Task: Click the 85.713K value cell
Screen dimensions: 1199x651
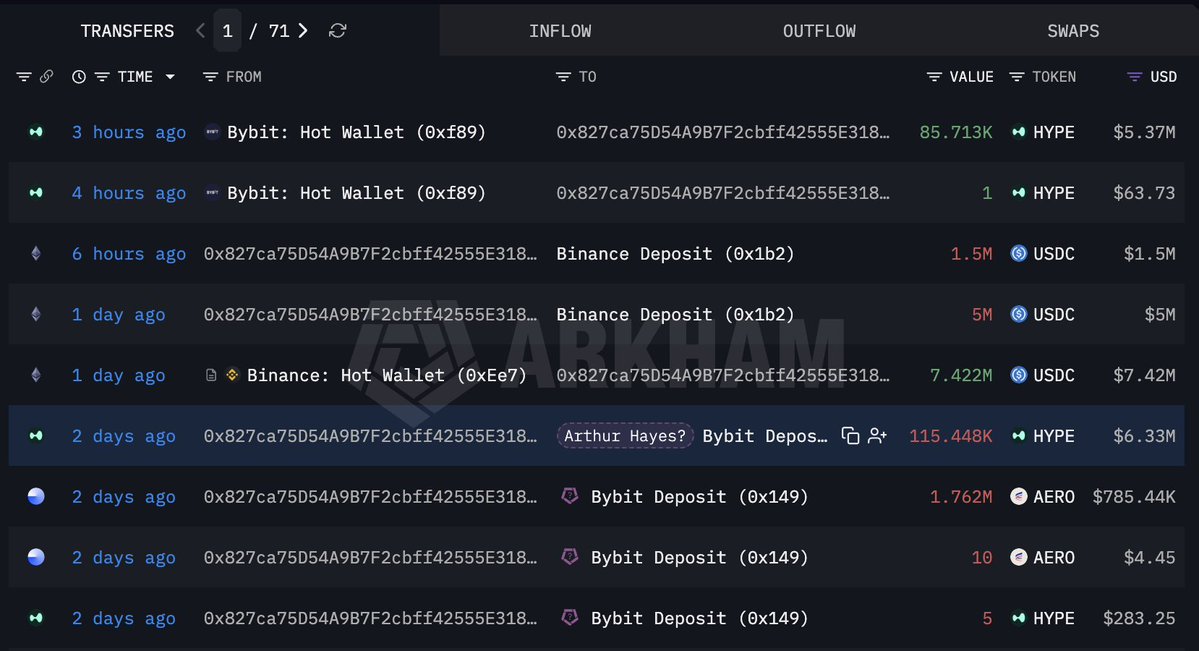Action: tap(956, 132)
